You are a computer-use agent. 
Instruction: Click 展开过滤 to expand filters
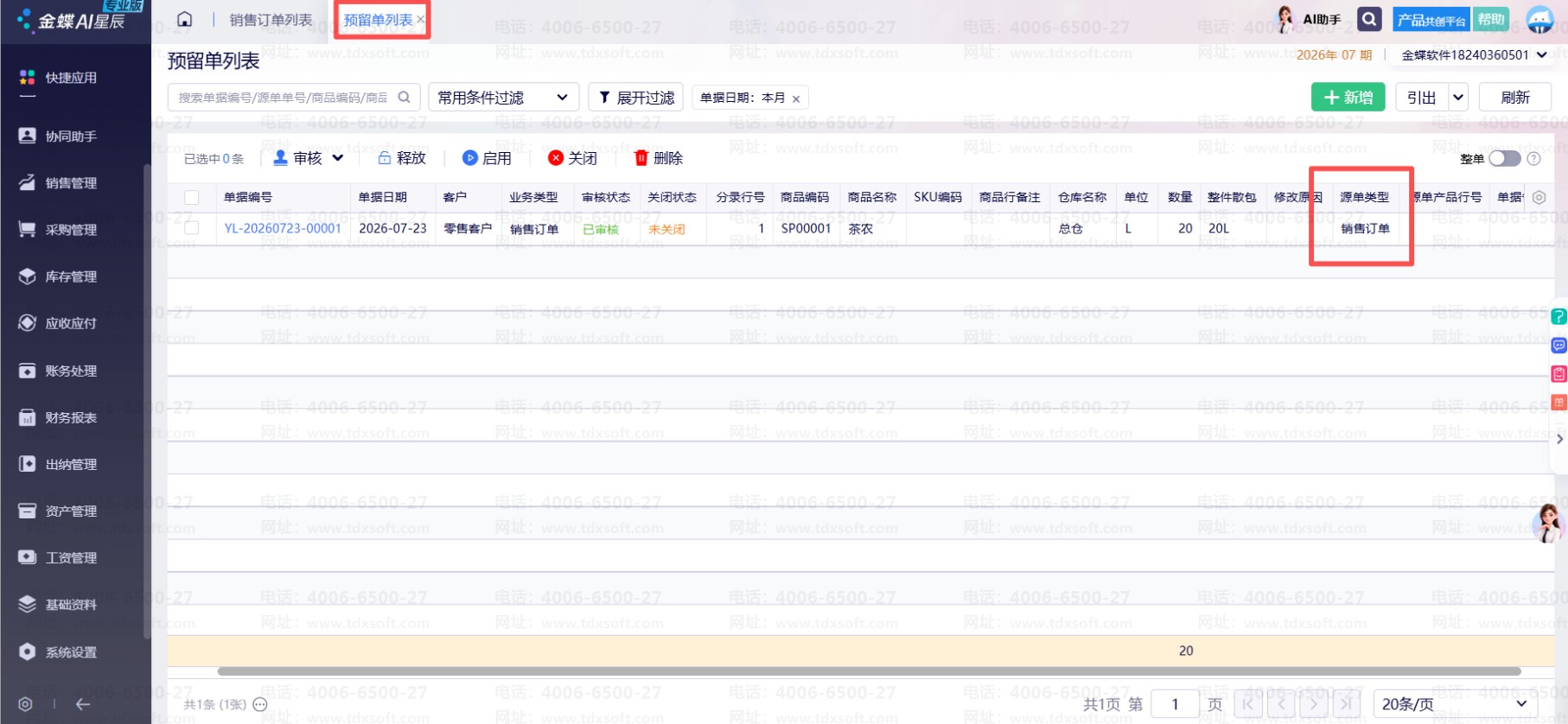pos(636,98)
